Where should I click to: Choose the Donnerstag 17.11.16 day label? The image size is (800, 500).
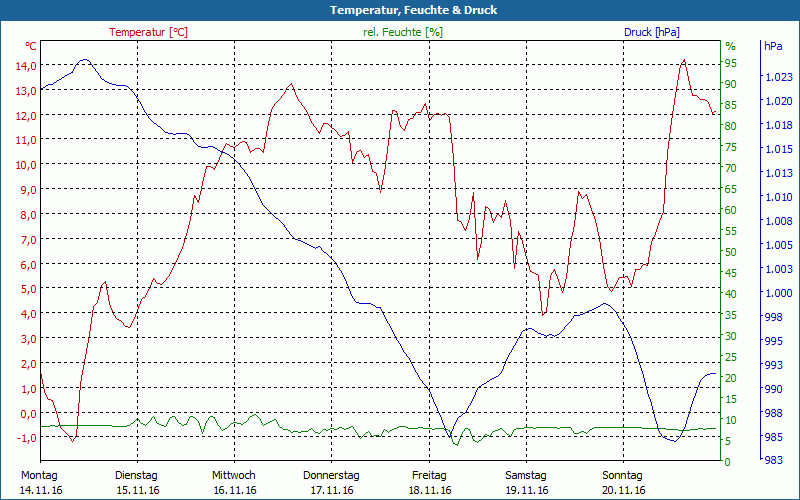point(331,482)
